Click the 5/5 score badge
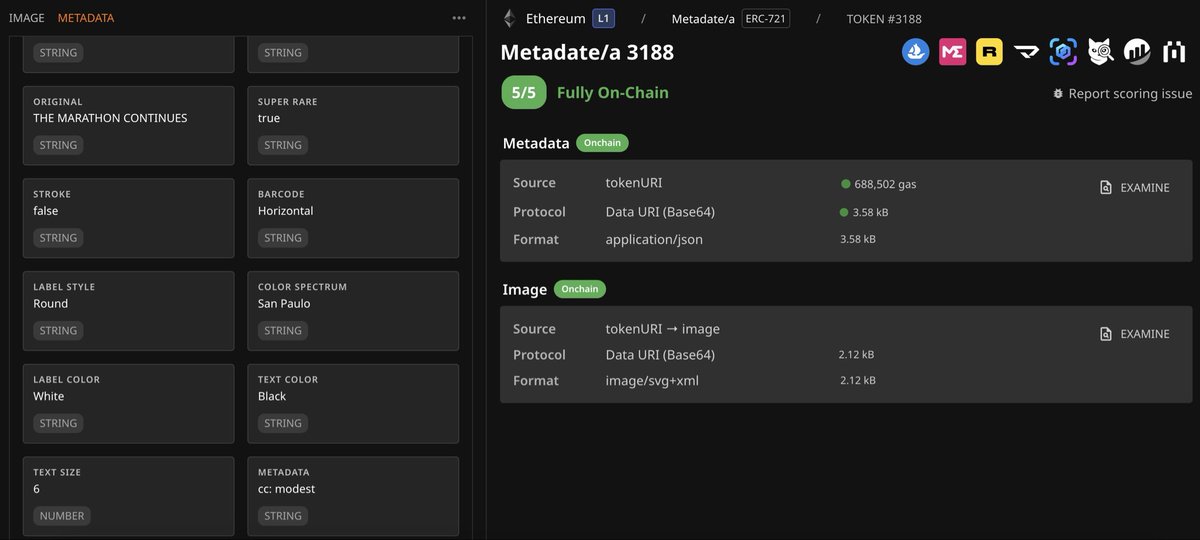1200x540 pixels. pos(524,92)
